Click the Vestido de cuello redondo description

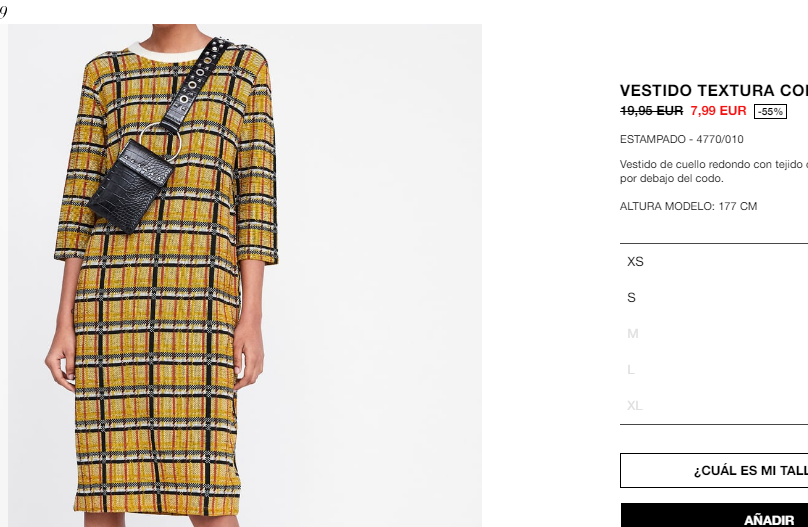pos(714,171)
